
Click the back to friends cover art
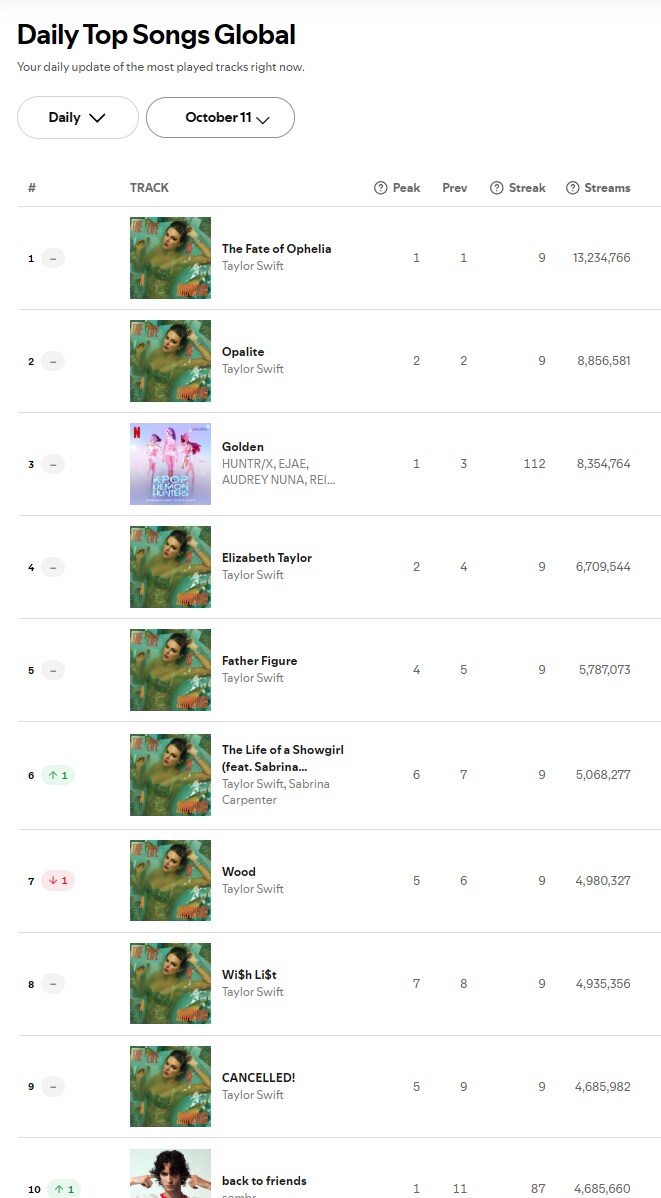(170, 1174)
